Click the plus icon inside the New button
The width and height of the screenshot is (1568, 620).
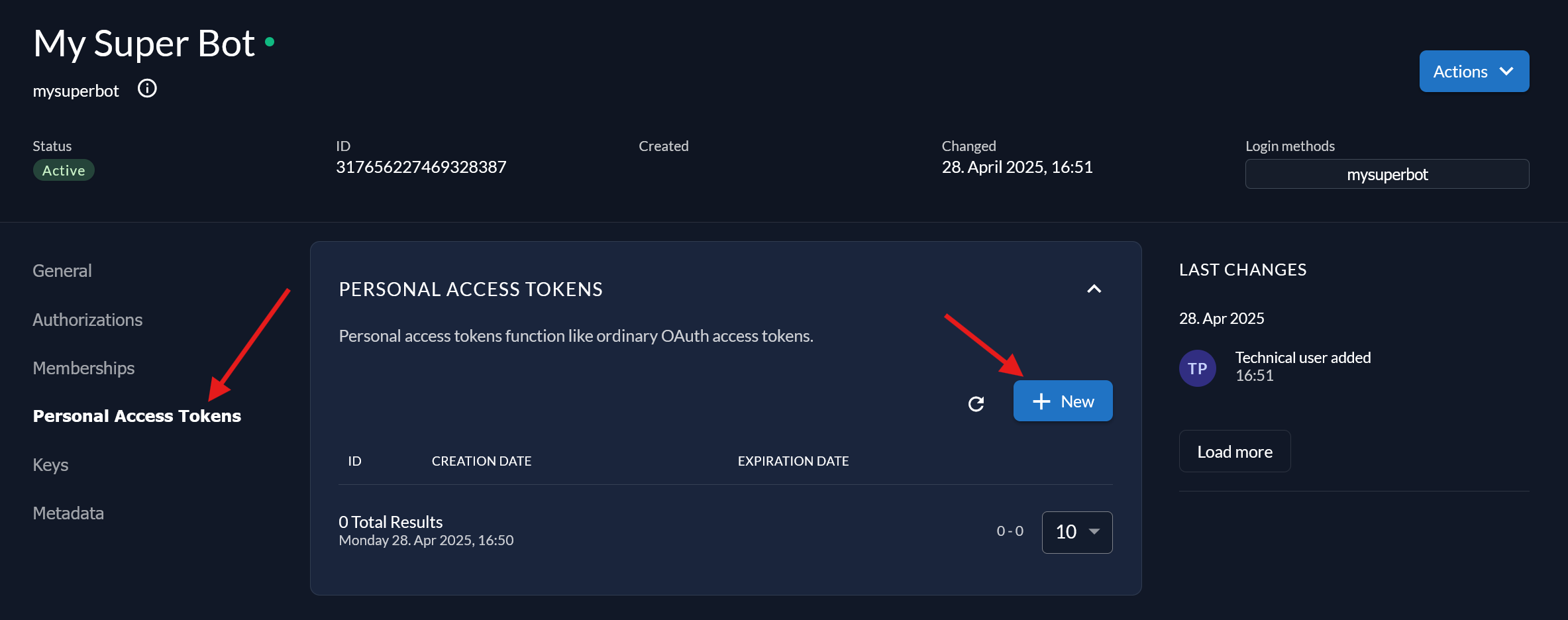(x=1041, y=401)
